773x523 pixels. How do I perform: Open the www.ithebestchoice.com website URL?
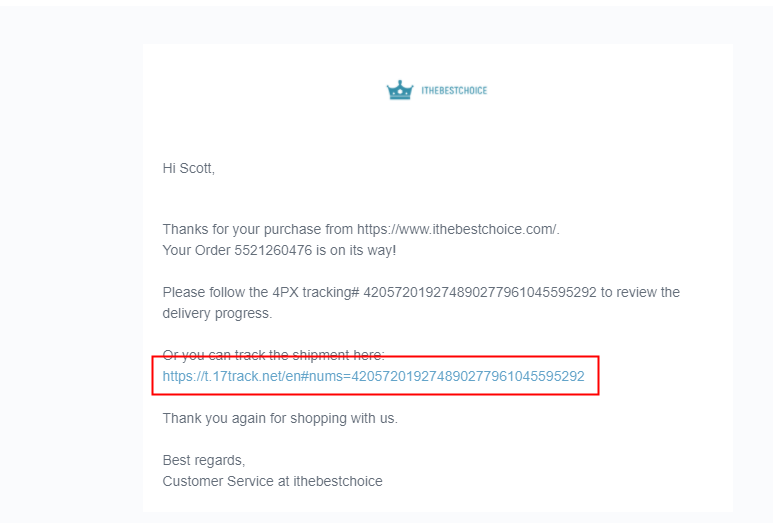pyautogui.click(x=456, y=229)
